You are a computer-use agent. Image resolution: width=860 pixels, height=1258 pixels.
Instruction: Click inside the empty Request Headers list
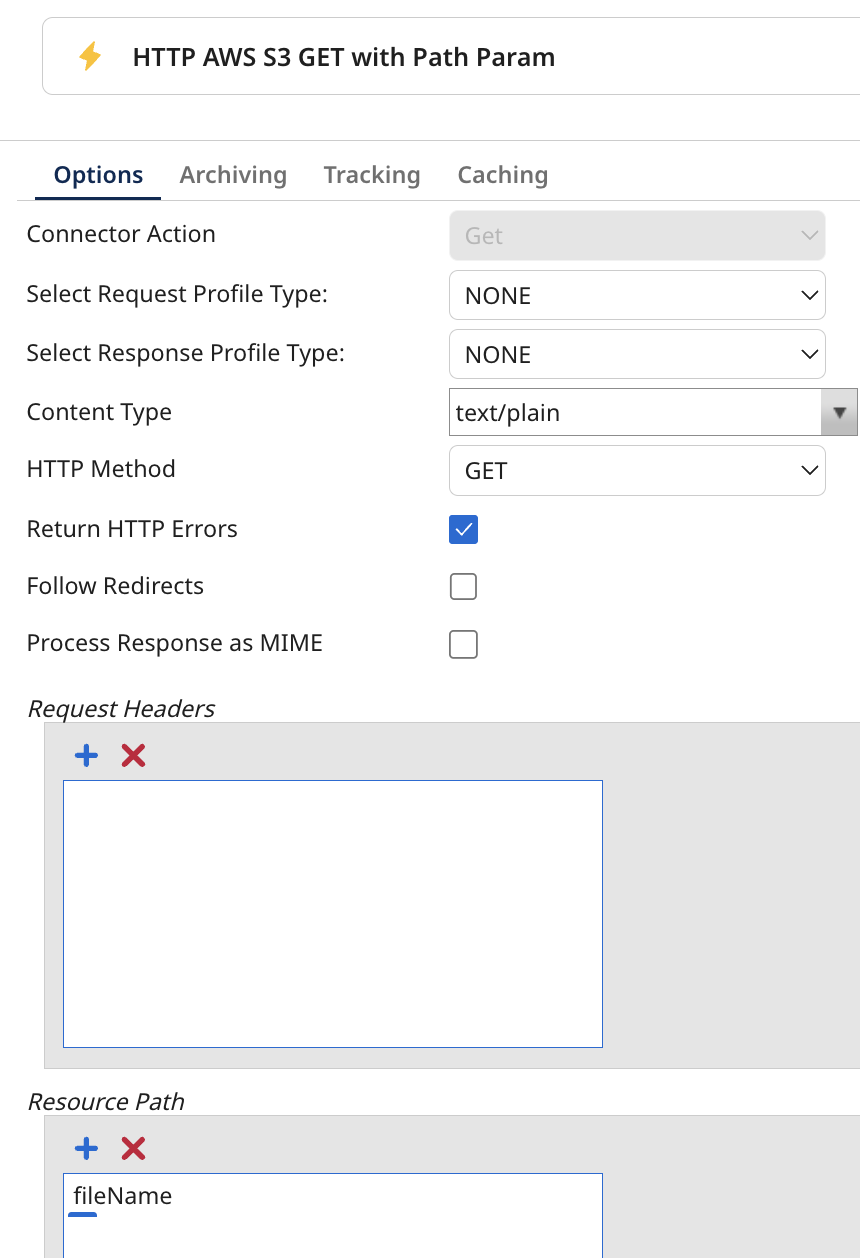pos(333,912)
